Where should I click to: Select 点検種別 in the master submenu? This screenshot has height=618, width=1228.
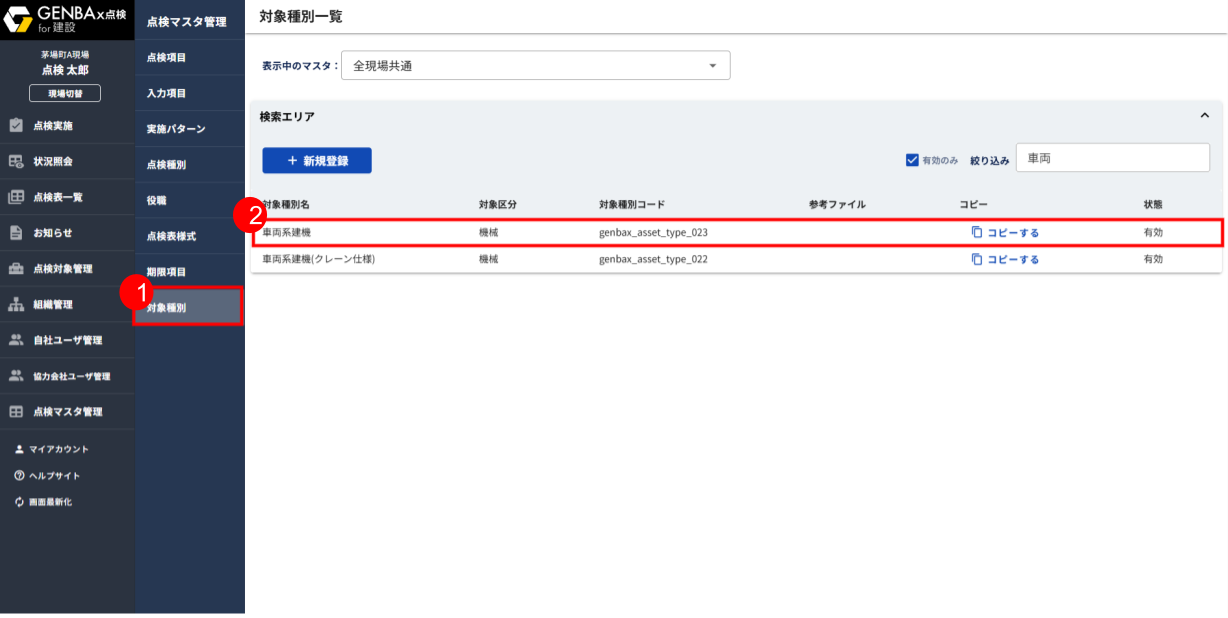point(167,165)
